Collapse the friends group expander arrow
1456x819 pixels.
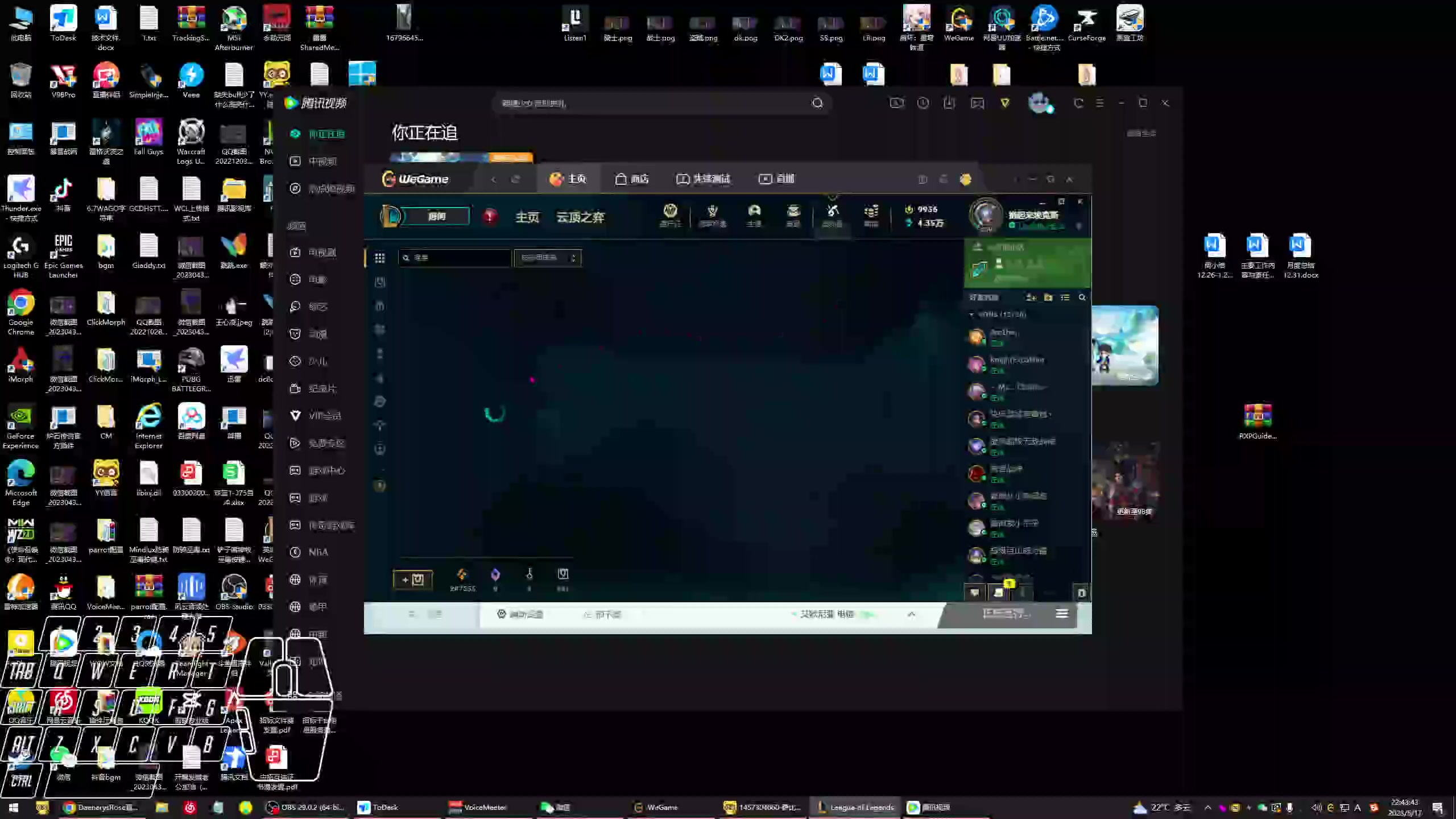971,315
